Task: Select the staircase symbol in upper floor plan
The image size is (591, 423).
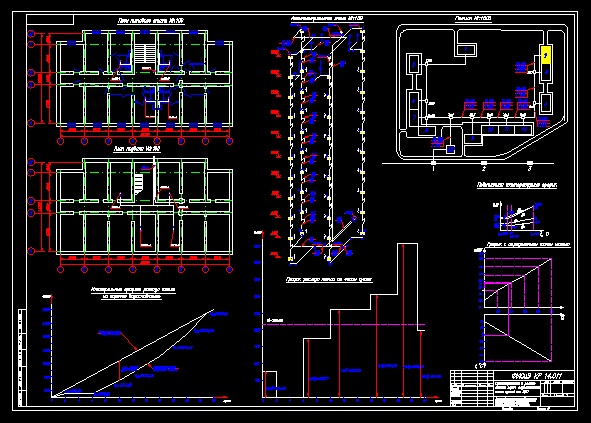Action: (145, 52)
